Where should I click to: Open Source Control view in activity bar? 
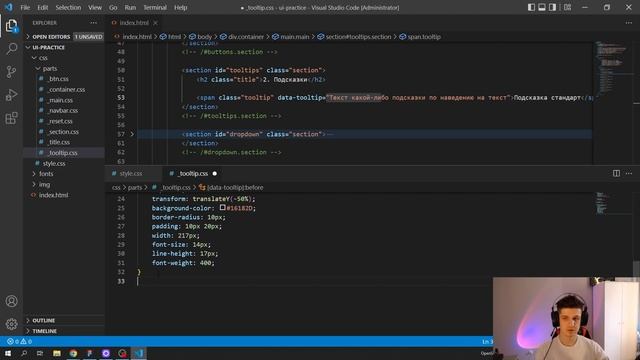(11, 72)
